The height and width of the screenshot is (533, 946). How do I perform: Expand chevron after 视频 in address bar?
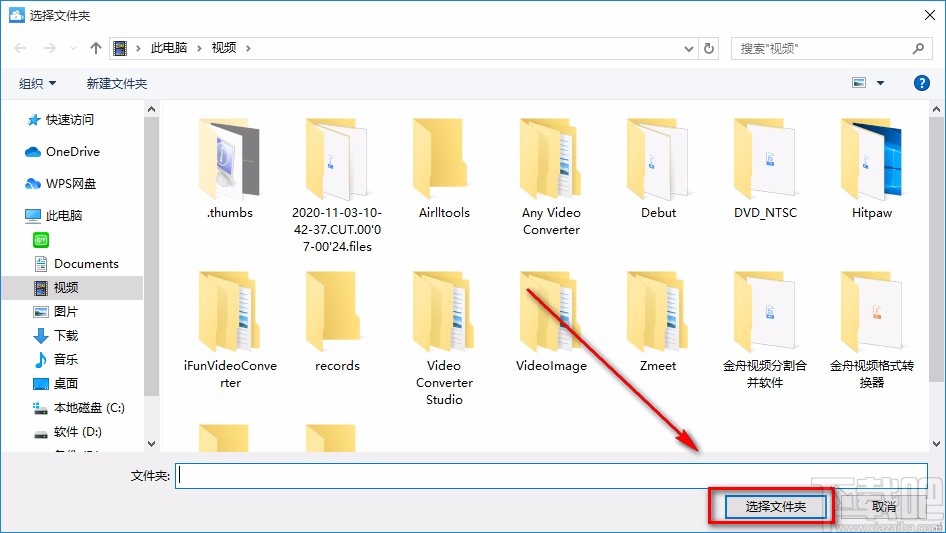[x=248, y=48]
